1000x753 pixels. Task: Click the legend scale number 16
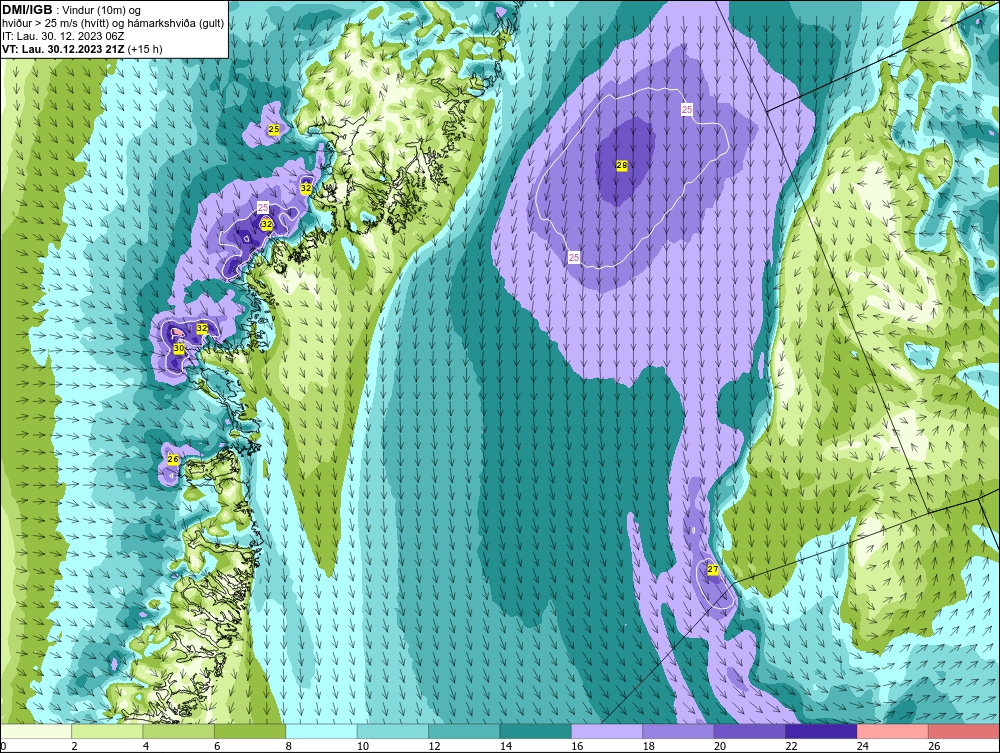(x=577, y=746)
